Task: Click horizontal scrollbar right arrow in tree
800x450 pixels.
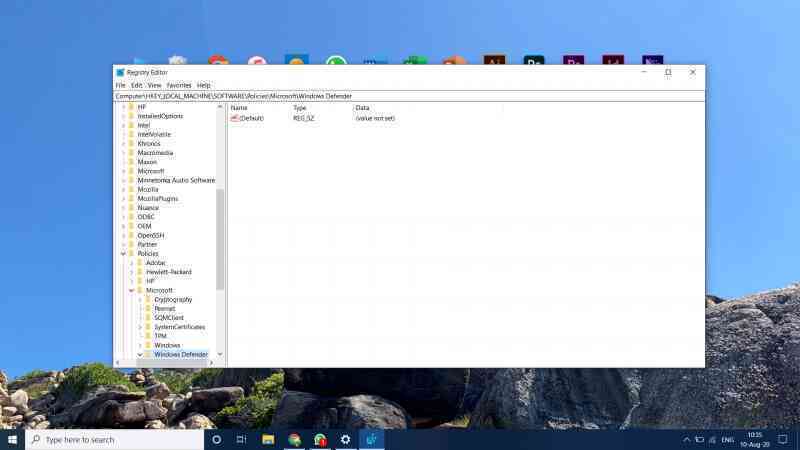Action: (x=212, y=363)
